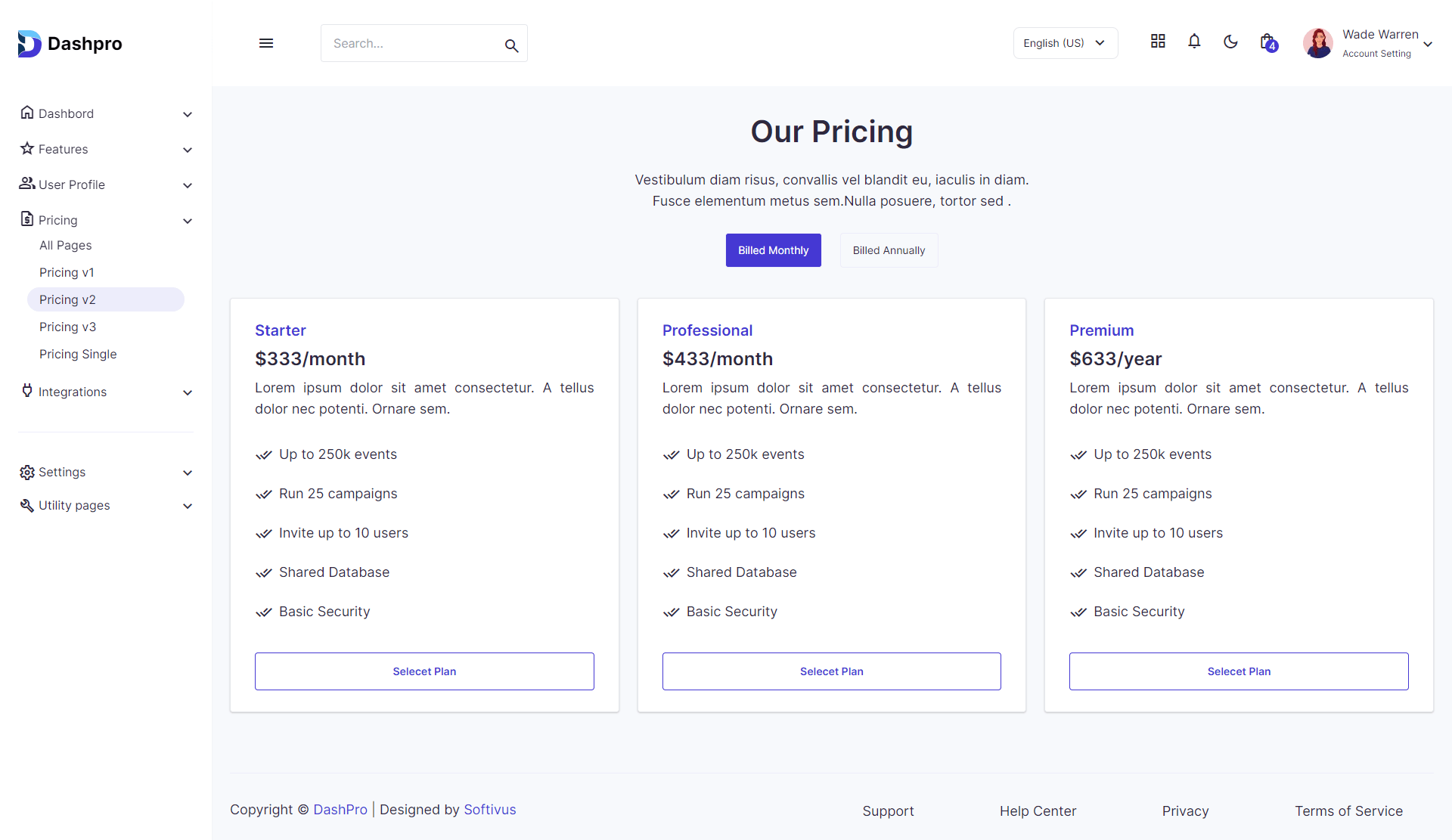The image size is (1452, 840).
Task: Click Select Plan for Starter
Action: coord(424,671)
